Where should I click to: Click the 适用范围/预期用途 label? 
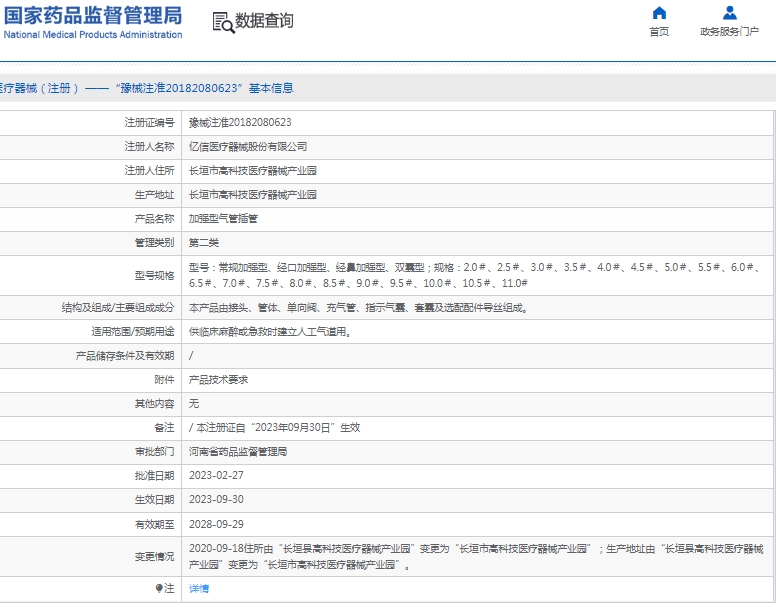pos(133,331)
